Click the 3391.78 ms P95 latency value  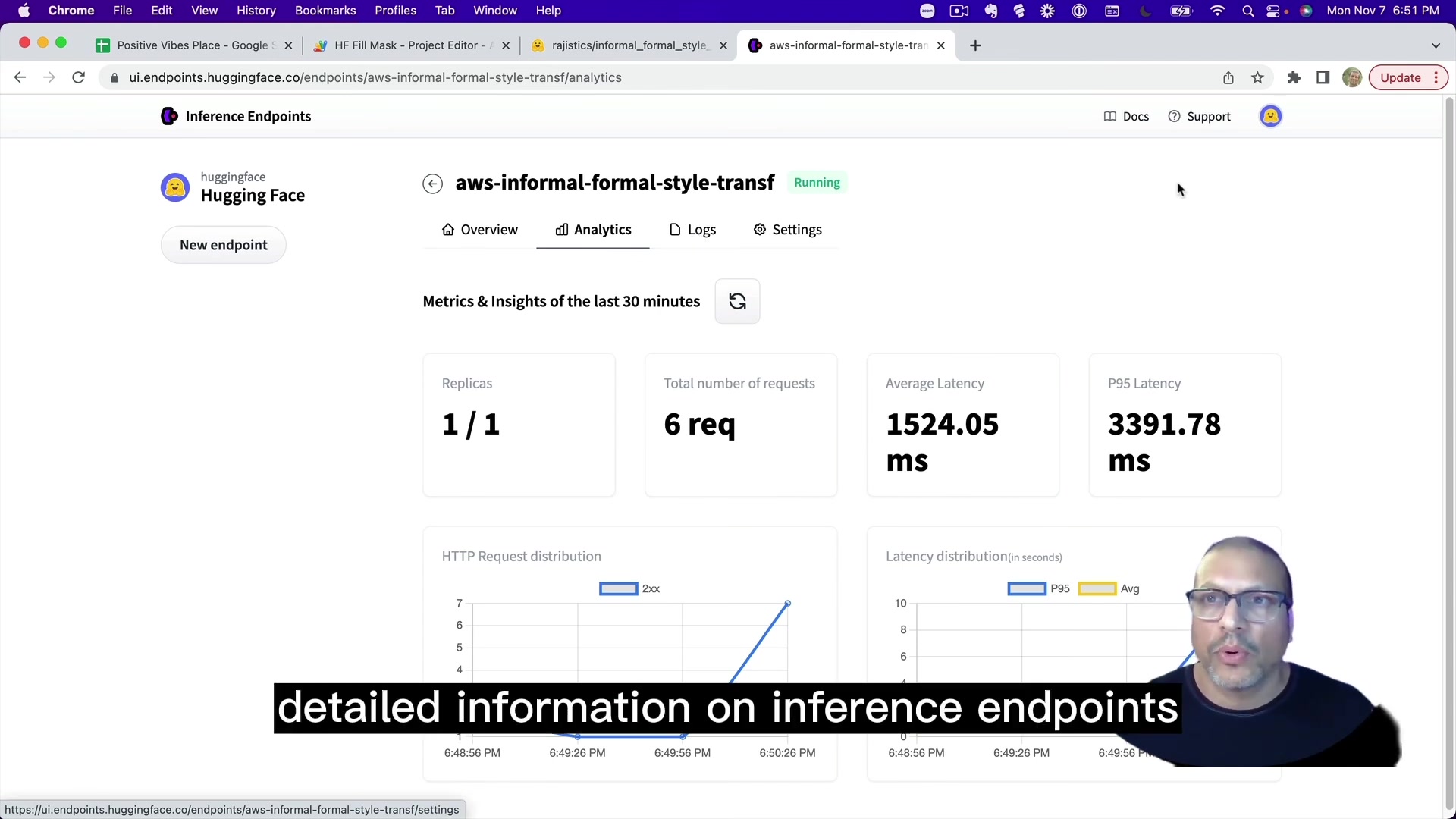(1164, 442)
